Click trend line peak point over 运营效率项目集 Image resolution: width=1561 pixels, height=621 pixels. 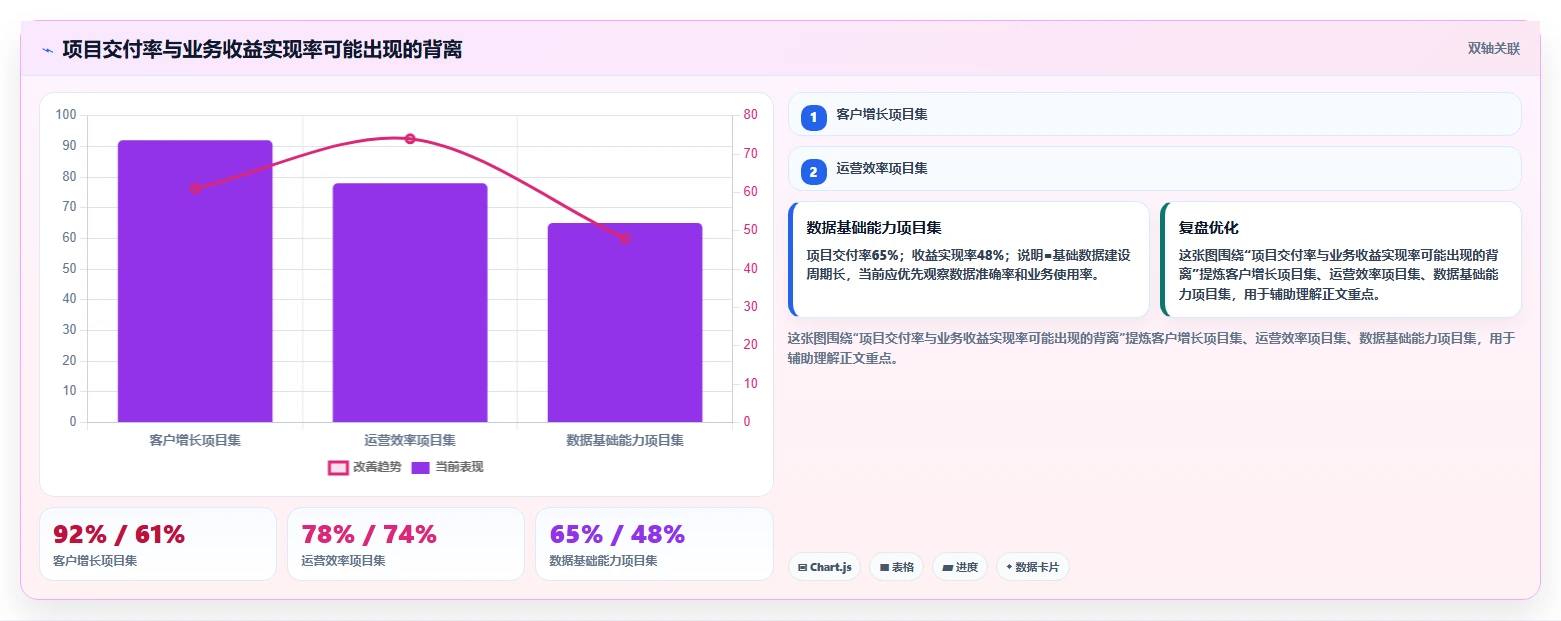coord(410,138)
